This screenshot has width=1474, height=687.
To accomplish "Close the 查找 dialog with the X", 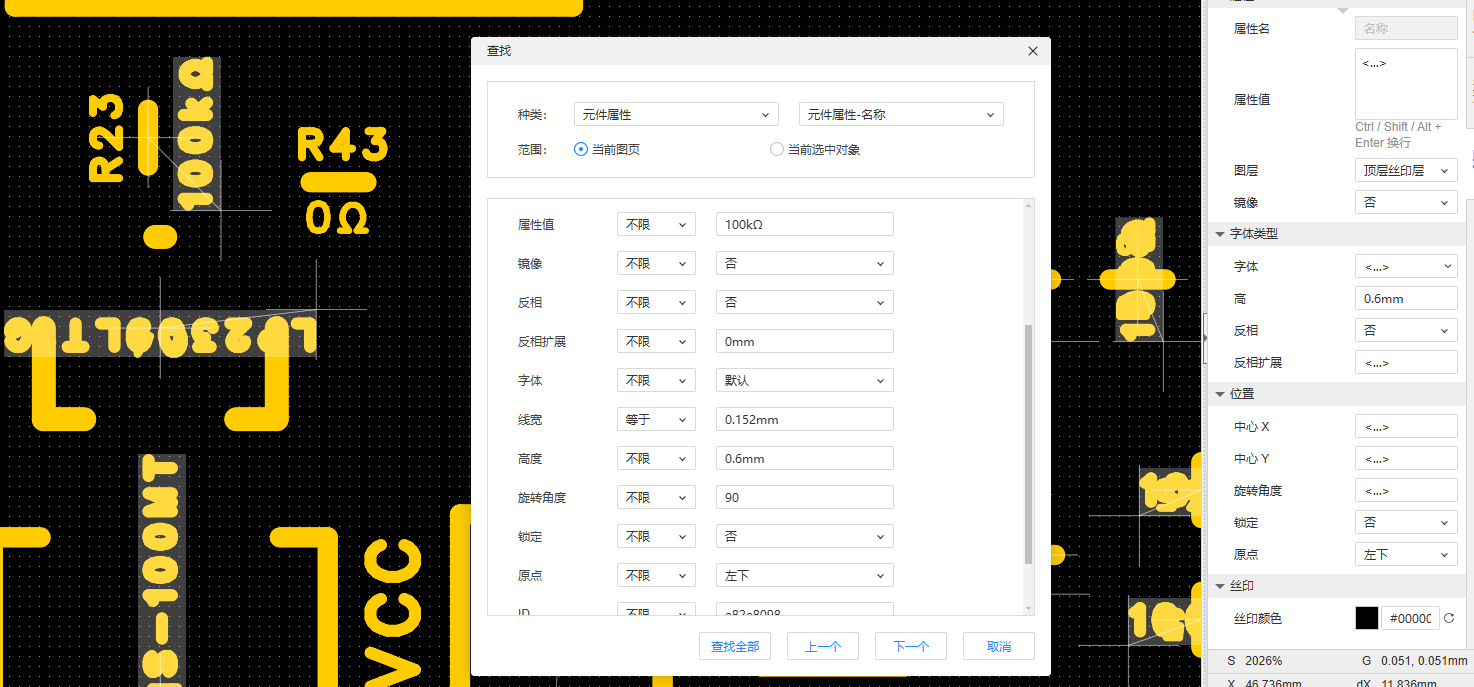I will (1033, 51).
